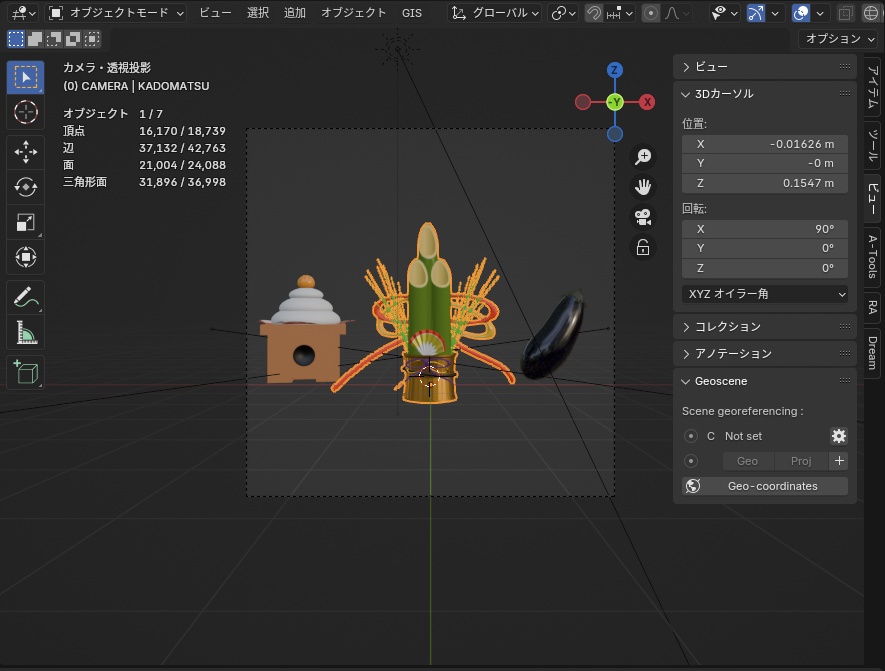Open overlay options dropdown arrow
This screenshot has width=885, height=671.
820,13
